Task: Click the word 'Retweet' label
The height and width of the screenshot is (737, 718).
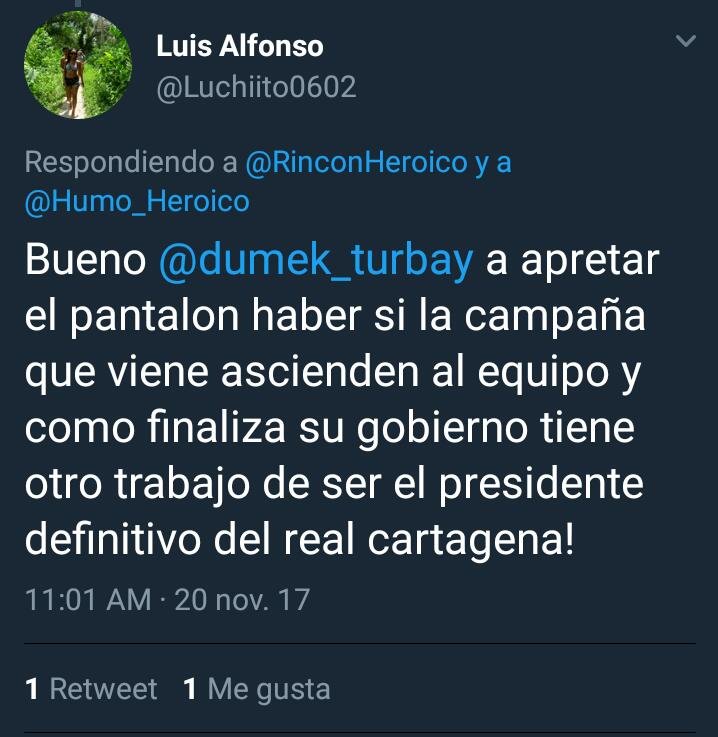Action: 103,690
